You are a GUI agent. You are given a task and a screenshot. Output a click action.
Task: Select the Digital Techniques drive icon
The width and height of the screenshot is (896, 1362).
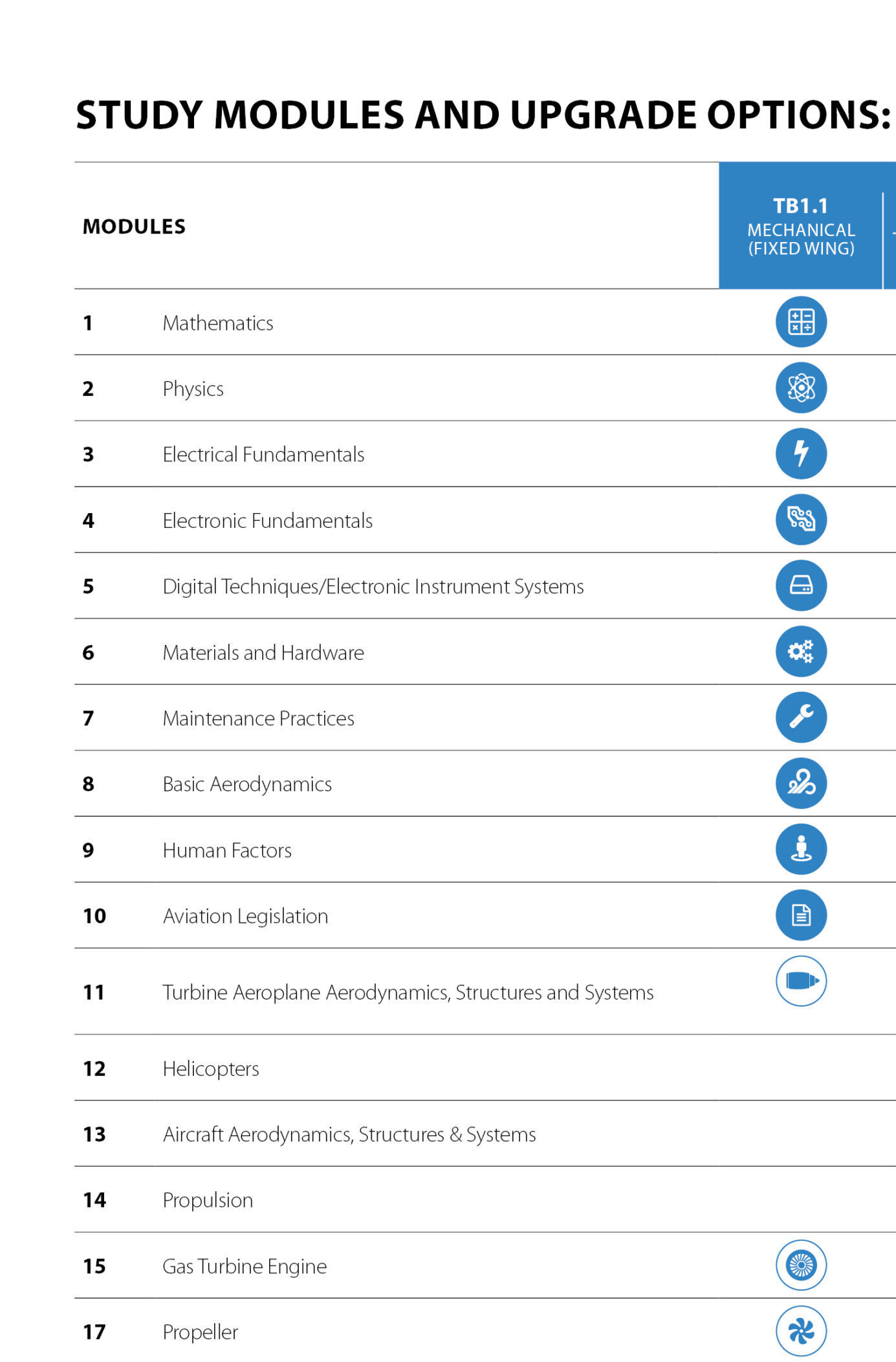point(801,586)
